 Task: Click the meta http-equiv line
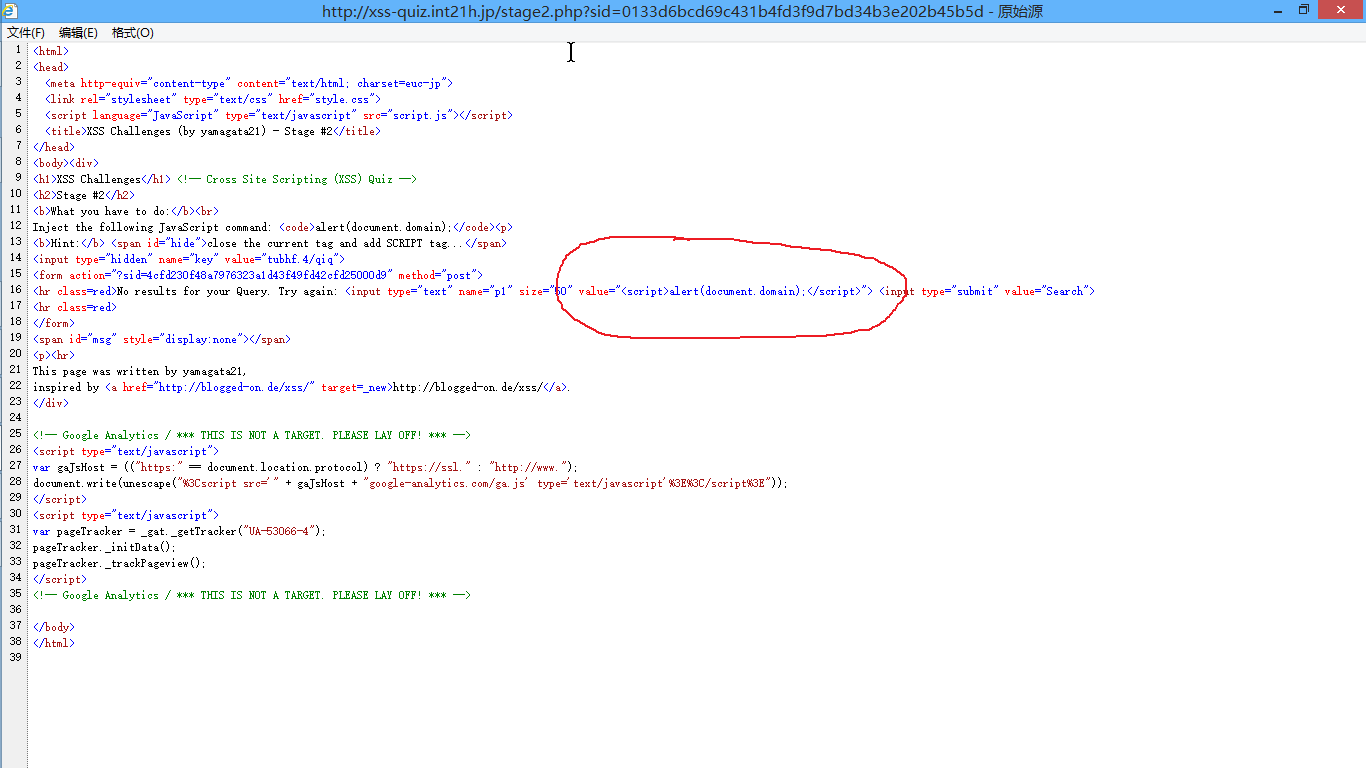tap(249, 83)
